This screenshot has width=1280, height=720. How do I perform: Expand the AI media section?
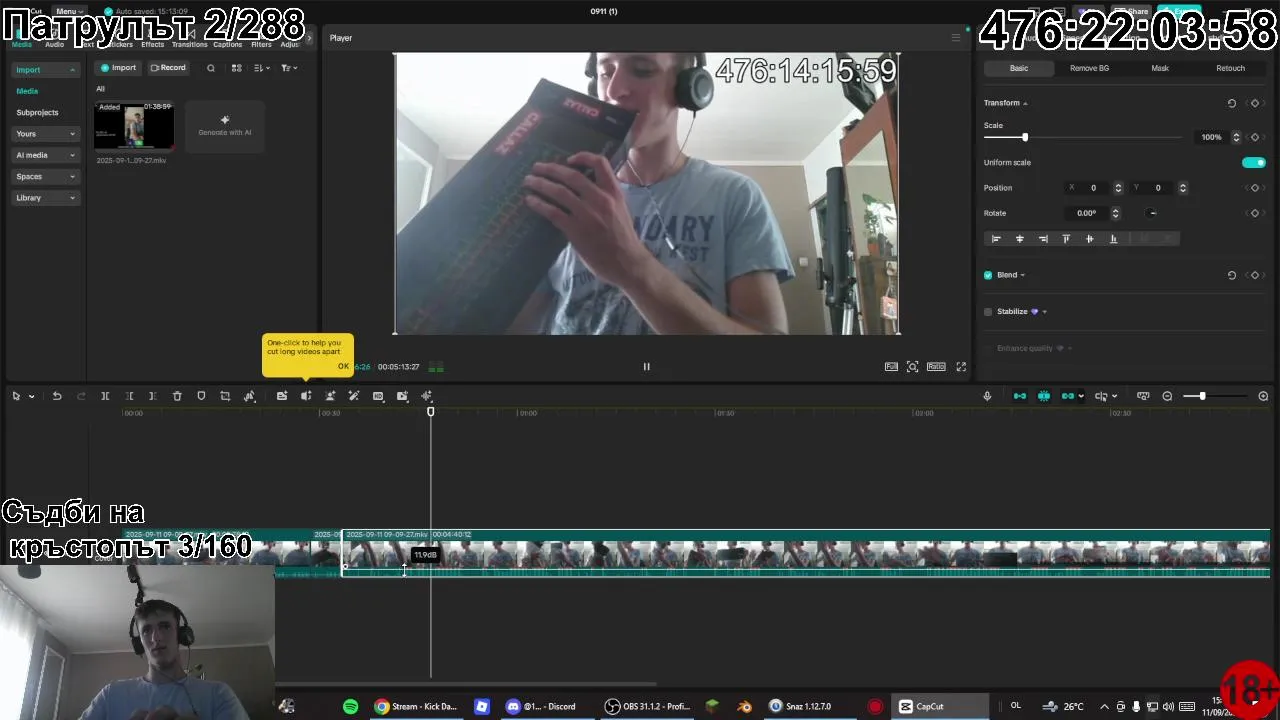click(45, 155)
